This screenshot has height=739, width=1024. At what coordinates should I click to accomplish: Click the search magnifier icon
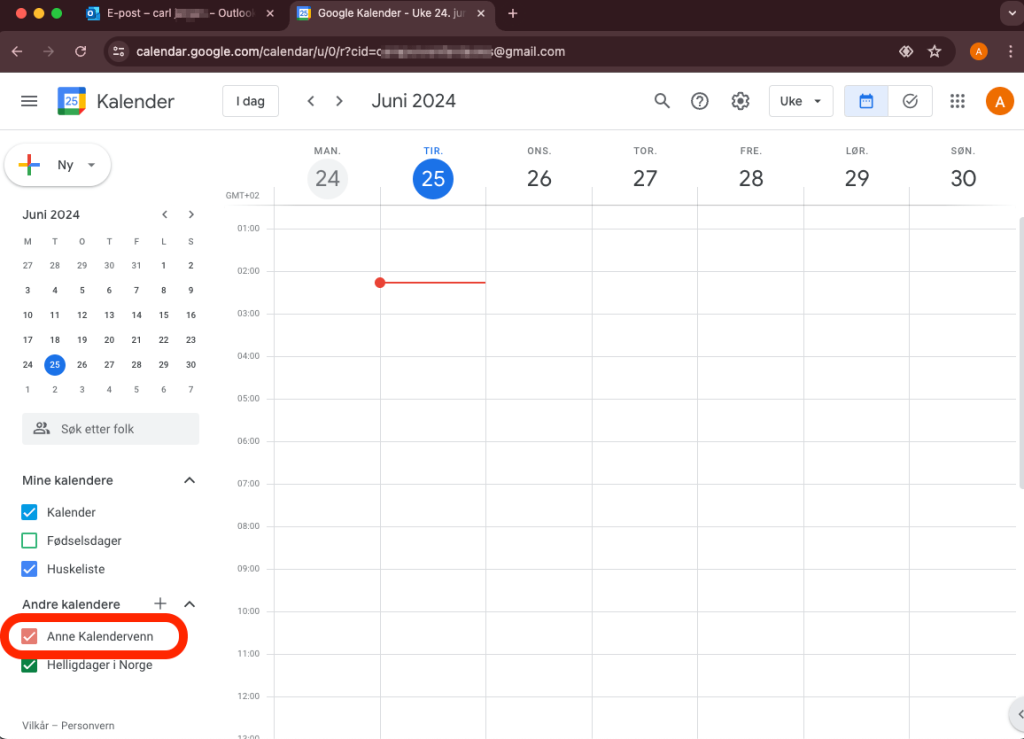tap(661, 101)
